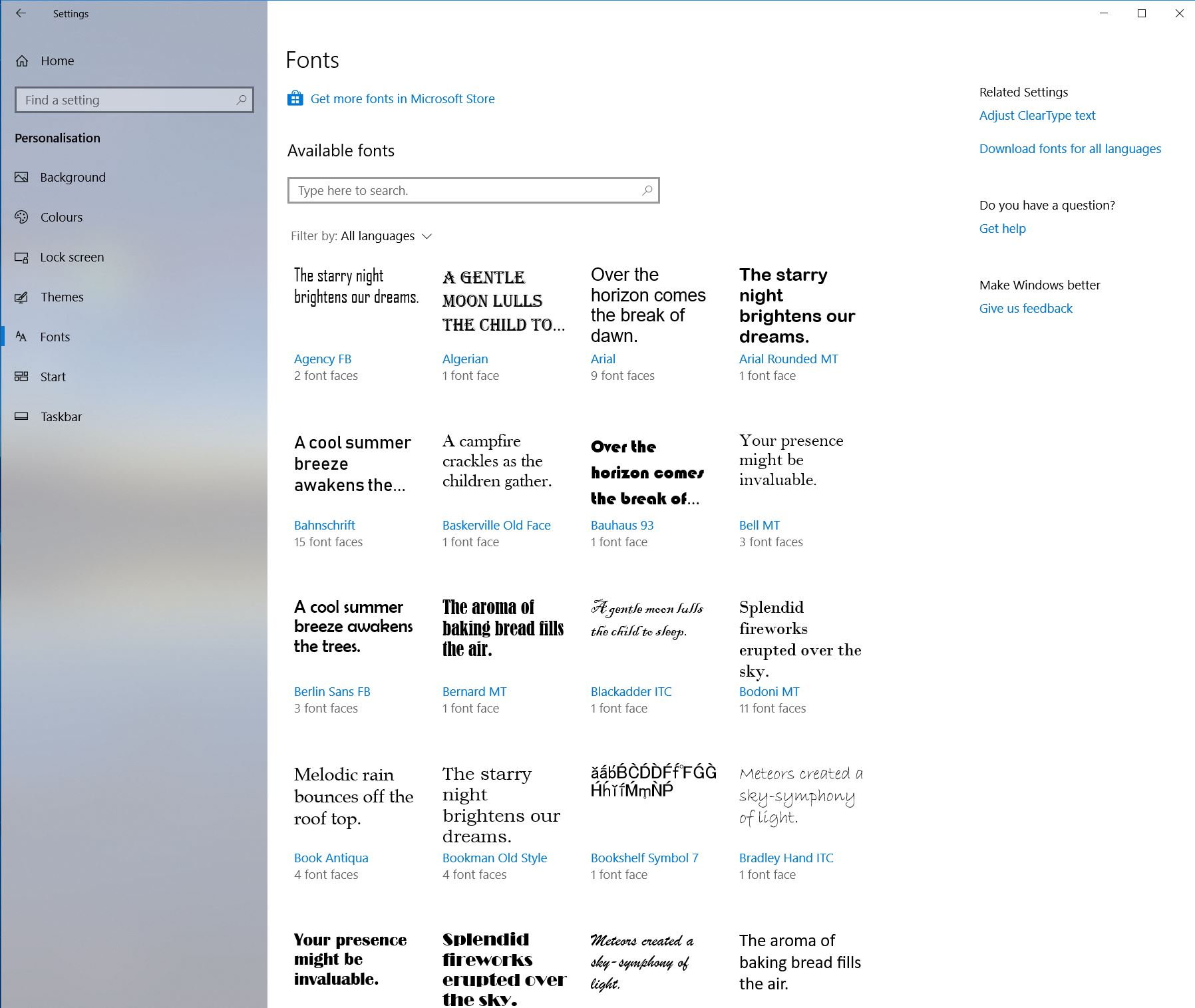Click the Colours palette icon

click(22, 217)
